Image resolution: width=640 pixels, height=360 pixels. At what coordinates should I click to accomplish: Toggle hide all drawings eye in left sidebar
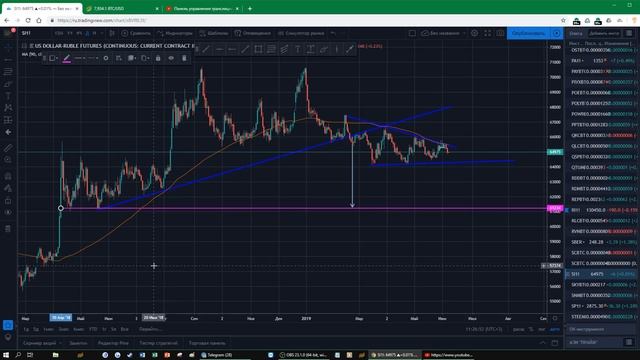coord(8,212)
